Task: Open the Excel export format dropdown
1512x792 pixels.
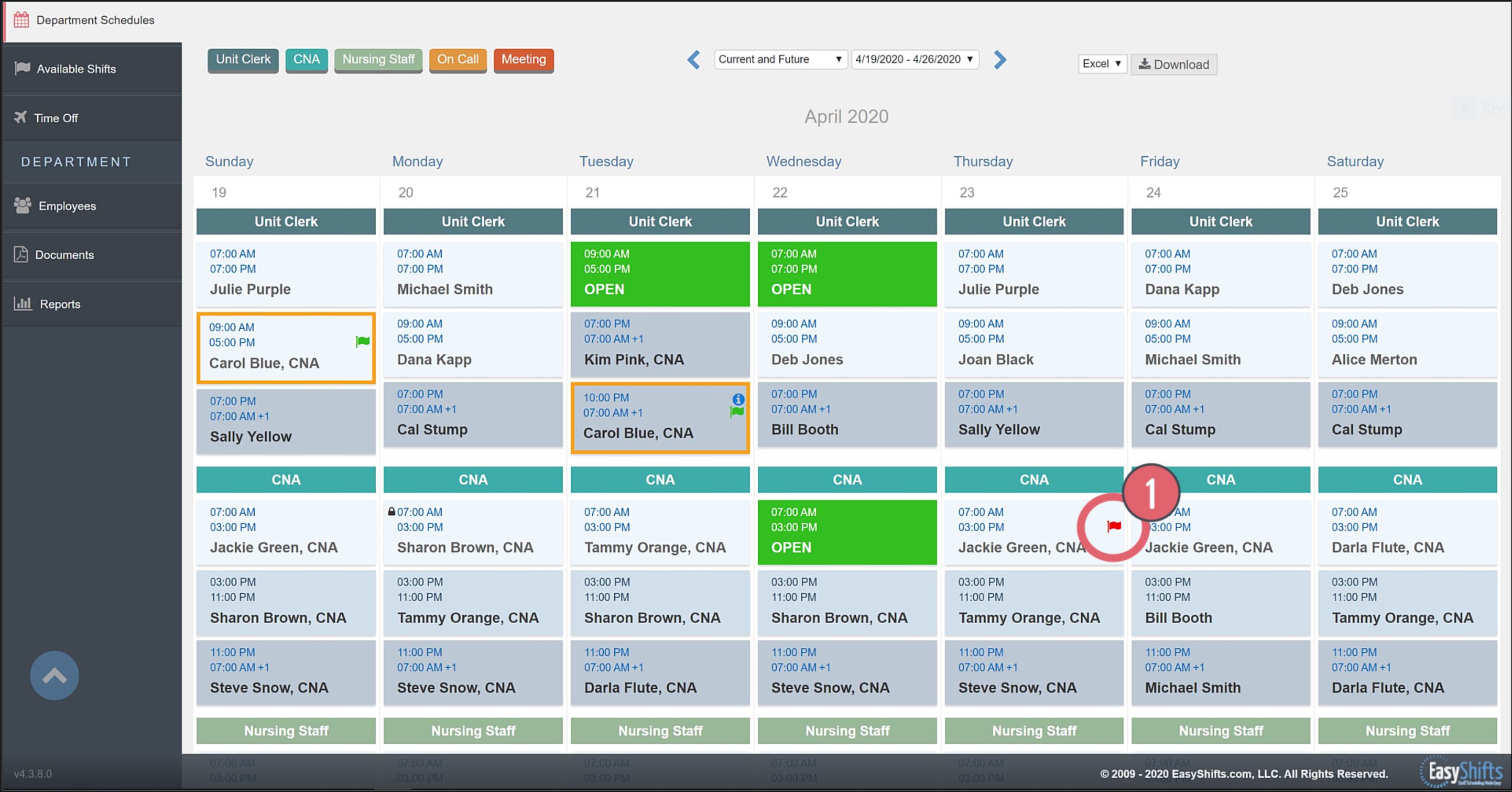Action: pyautogui.click(x=1102, y=63)
